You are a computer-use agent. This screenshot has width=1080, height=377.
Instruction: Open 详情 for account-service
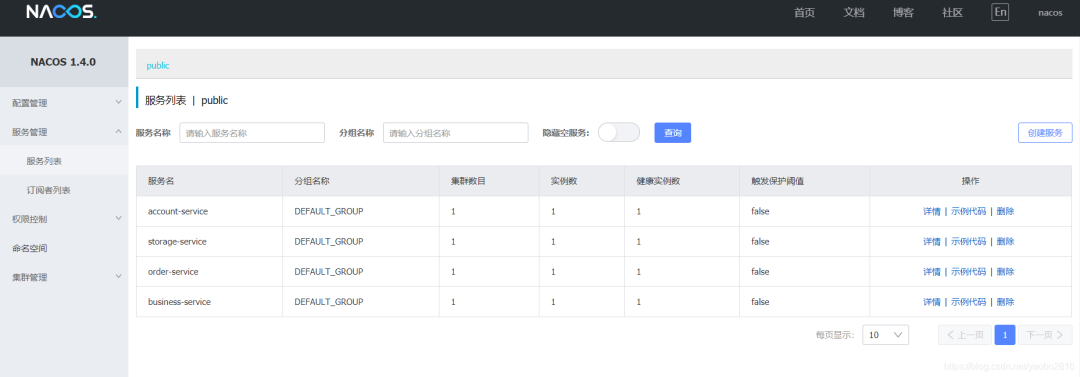(931, 212)
